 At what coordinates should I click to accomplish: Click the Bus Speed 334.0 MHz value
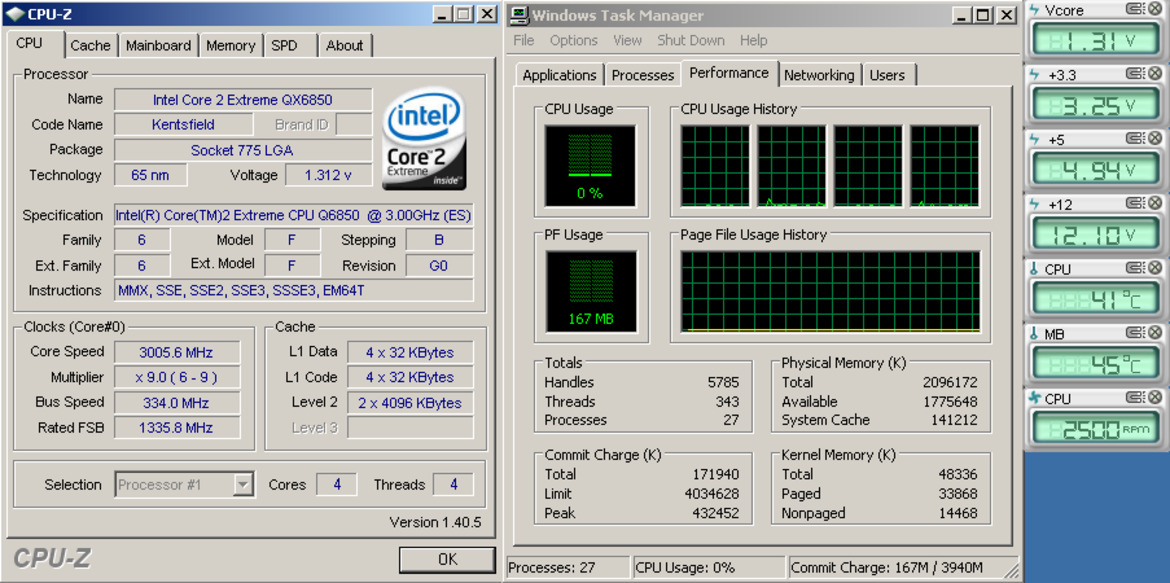click(x=177, y=403)
